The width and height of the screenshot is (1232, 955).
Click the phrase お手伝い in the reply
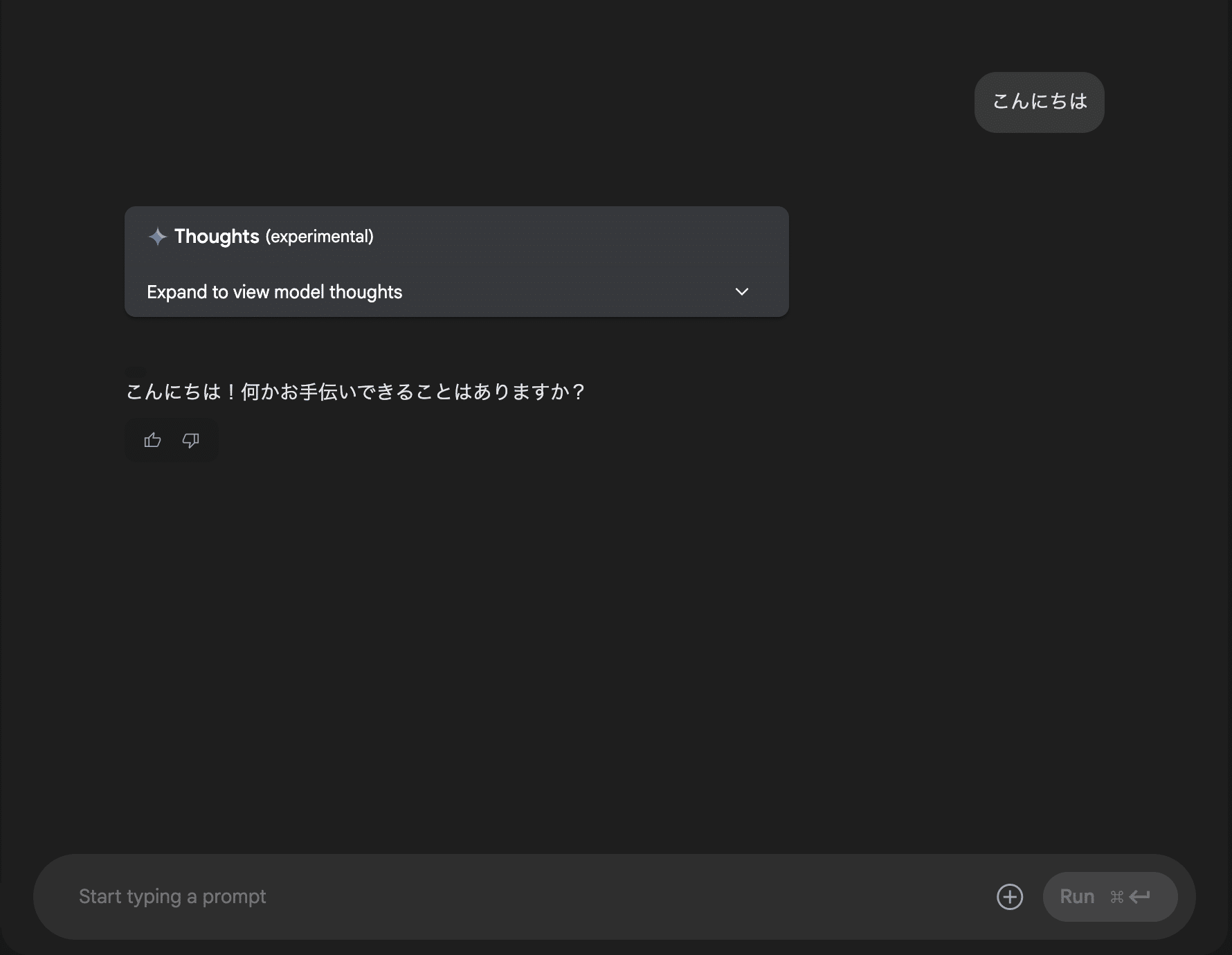click(x=309, y=392)
